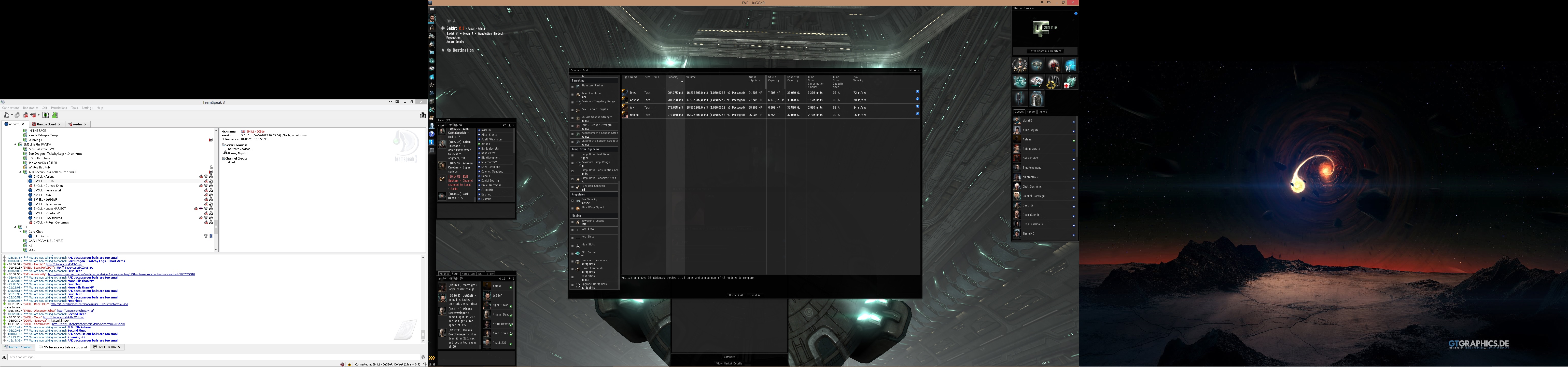Collapse the '.EE' channel group

tap(15, 227)
